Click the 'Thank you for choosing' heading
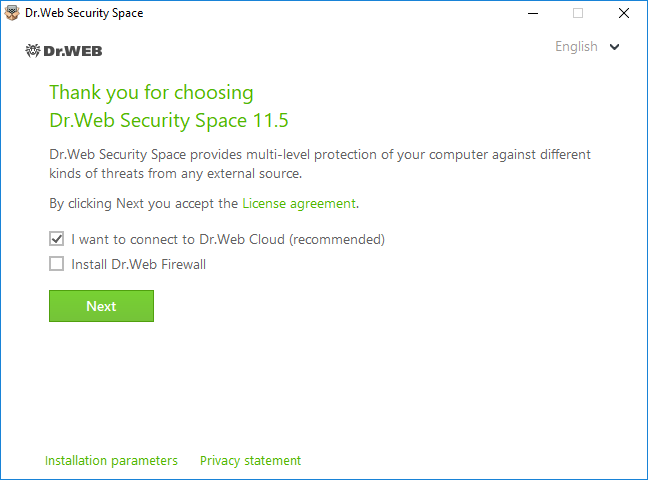This screenshot has height=480, width=648. (151, 93)
